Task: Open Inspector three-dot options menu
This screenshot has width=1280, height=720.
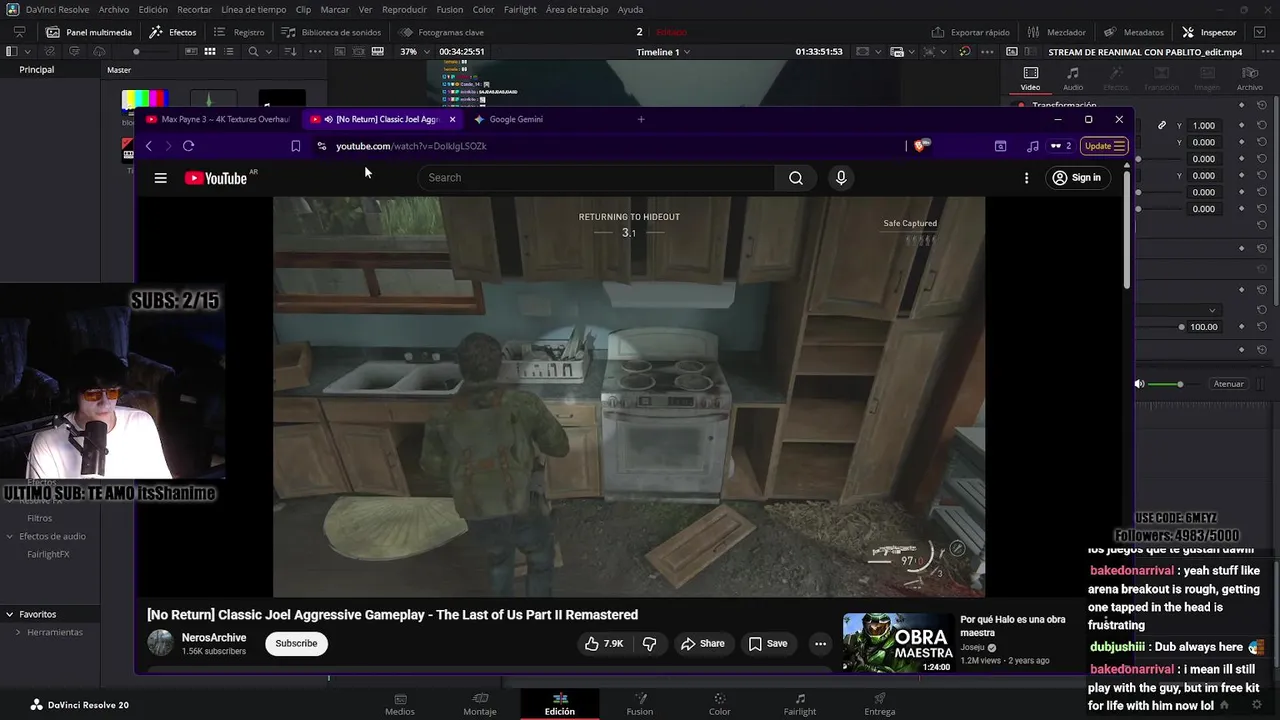Action: (1267, 51)
